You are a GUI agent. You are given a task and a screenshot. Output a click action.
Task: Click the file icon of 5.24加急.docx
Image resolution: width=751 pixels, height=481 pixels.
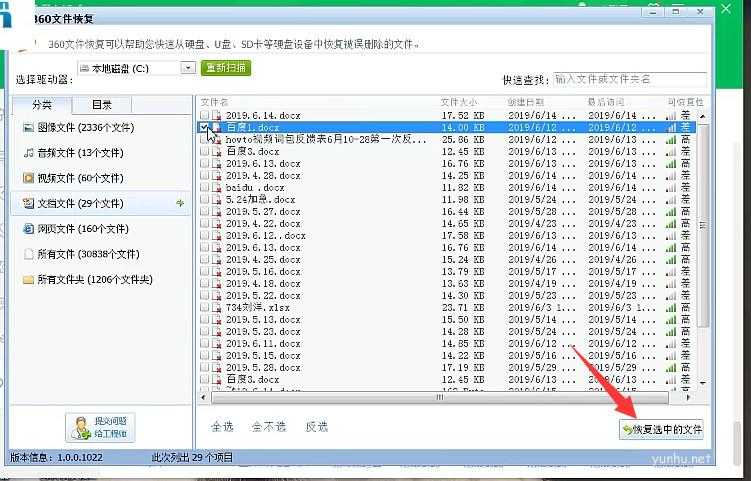[216, 199]
